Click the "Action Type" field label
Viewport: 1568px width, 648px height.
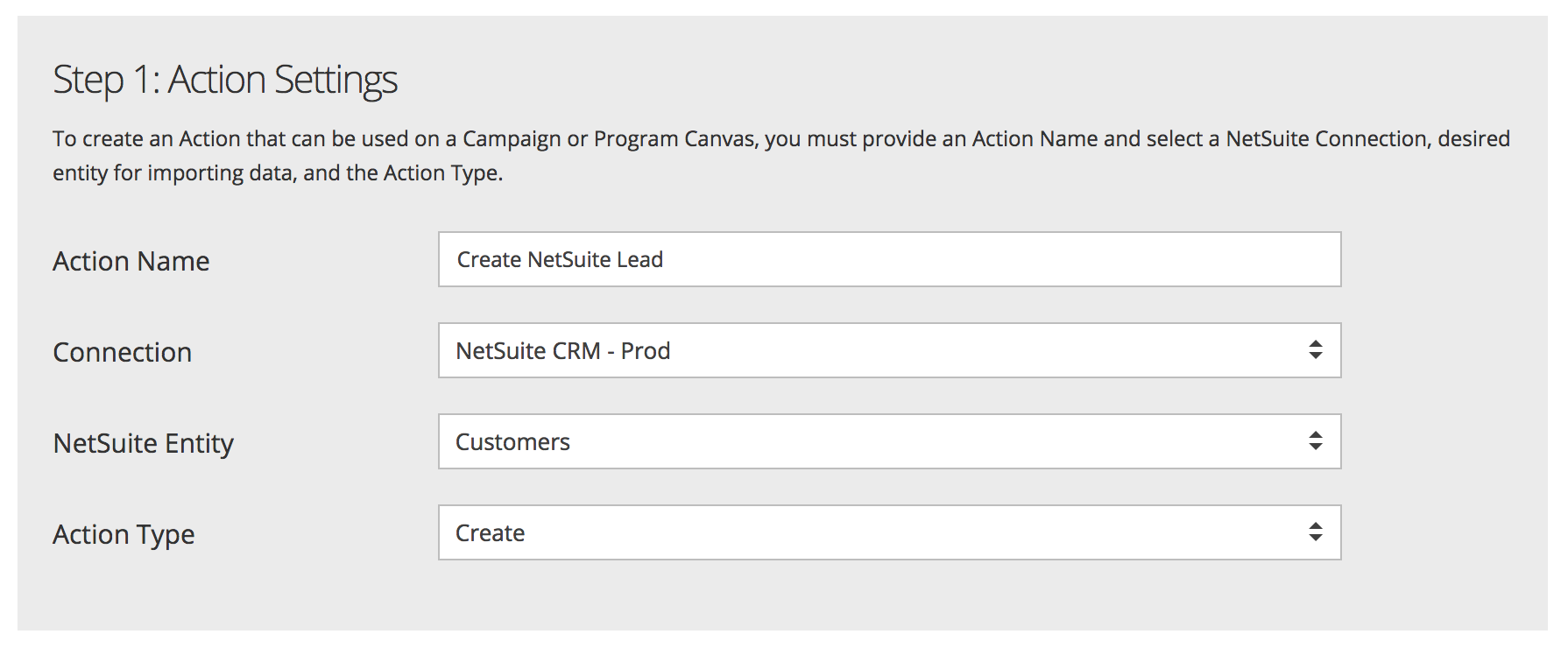pos(124,534)
